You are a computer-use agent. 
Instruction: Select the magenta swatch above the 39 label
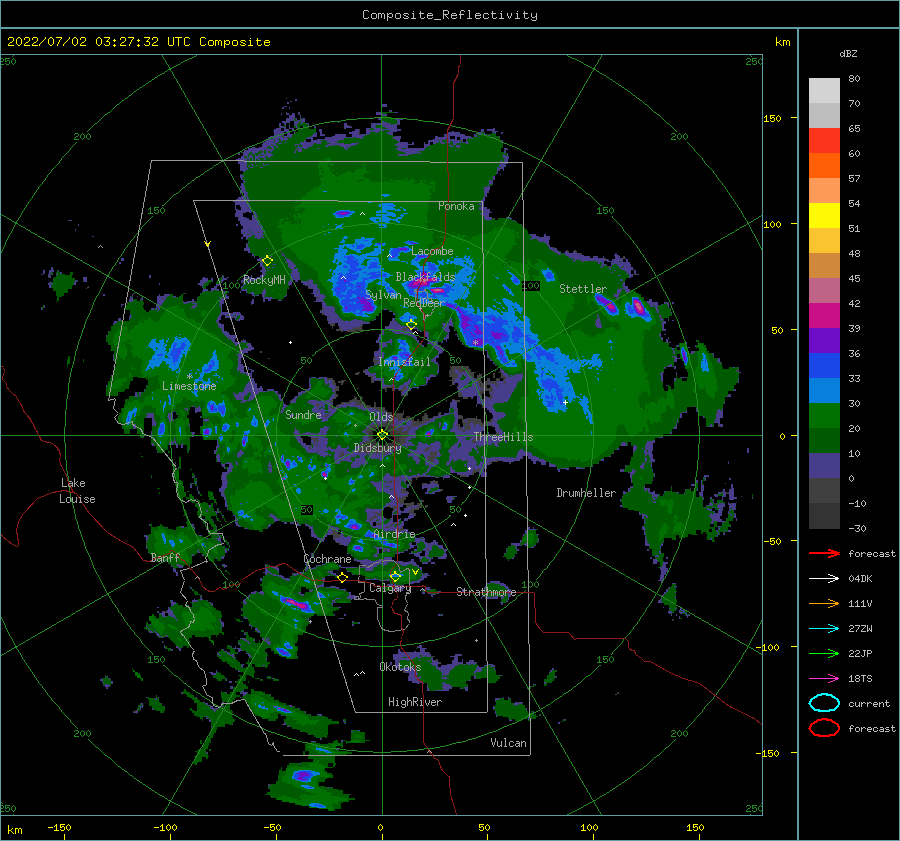824,315
